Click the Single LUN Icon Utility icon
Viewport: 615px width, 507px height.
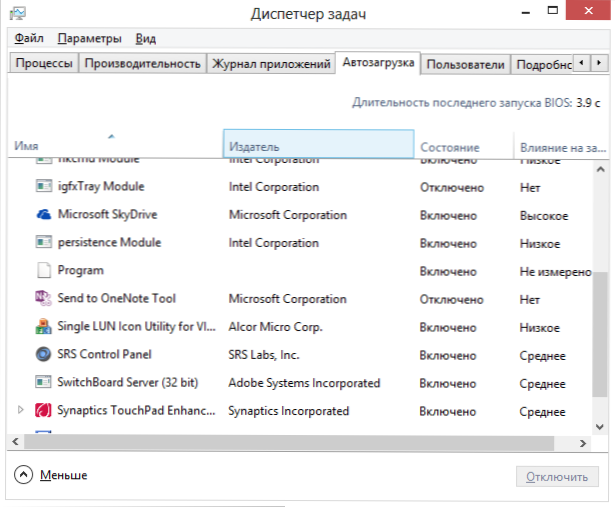click(44, 326)
